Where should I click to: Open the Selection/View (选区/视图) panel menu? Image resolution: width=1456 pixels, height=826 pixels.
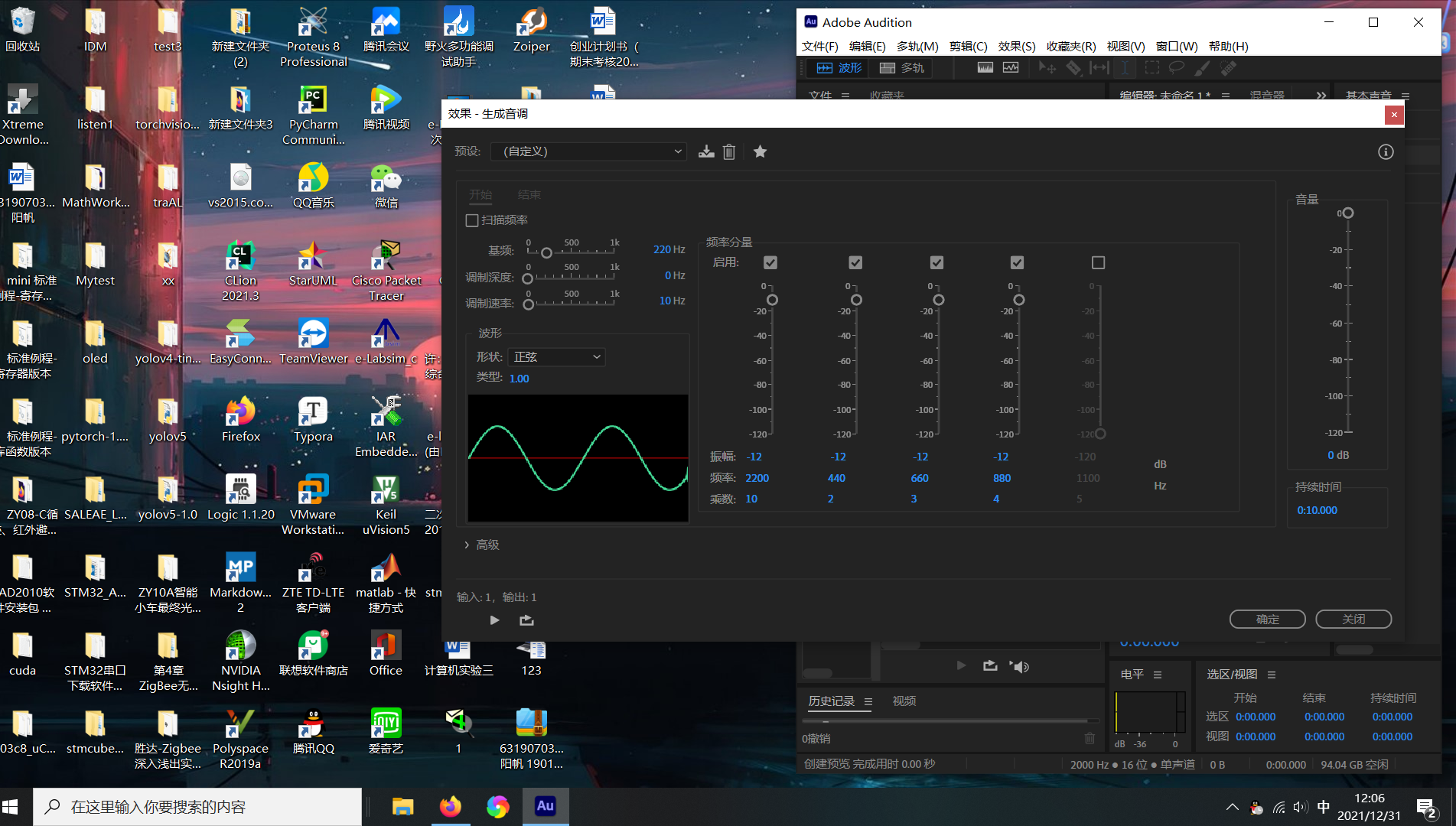pos(1272,675)
